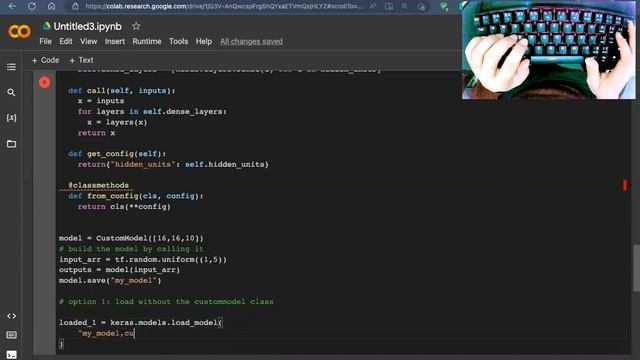Star the notebook in Drive

coord(136,26)
